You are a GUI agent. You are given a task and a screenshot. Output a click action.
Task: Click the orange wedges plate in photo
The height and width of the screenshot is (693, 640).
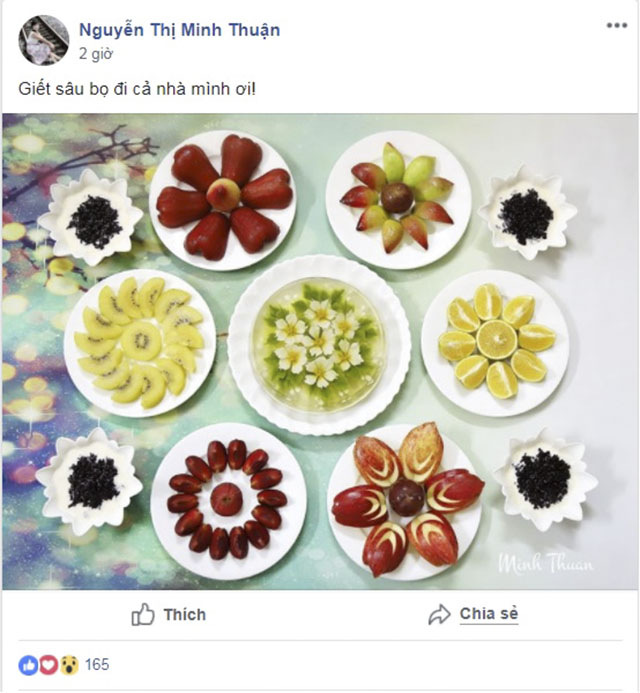point(494,342)
